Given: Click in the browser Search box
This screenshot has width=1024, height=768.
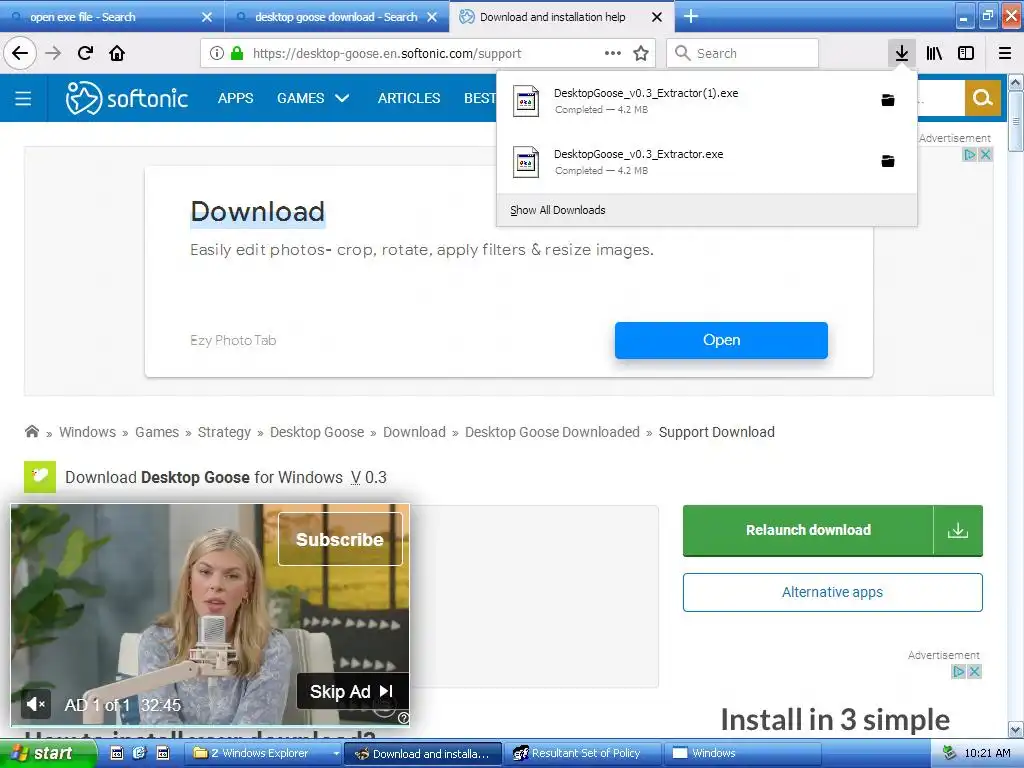Looking at the screenshot, I should pos(742,53).
